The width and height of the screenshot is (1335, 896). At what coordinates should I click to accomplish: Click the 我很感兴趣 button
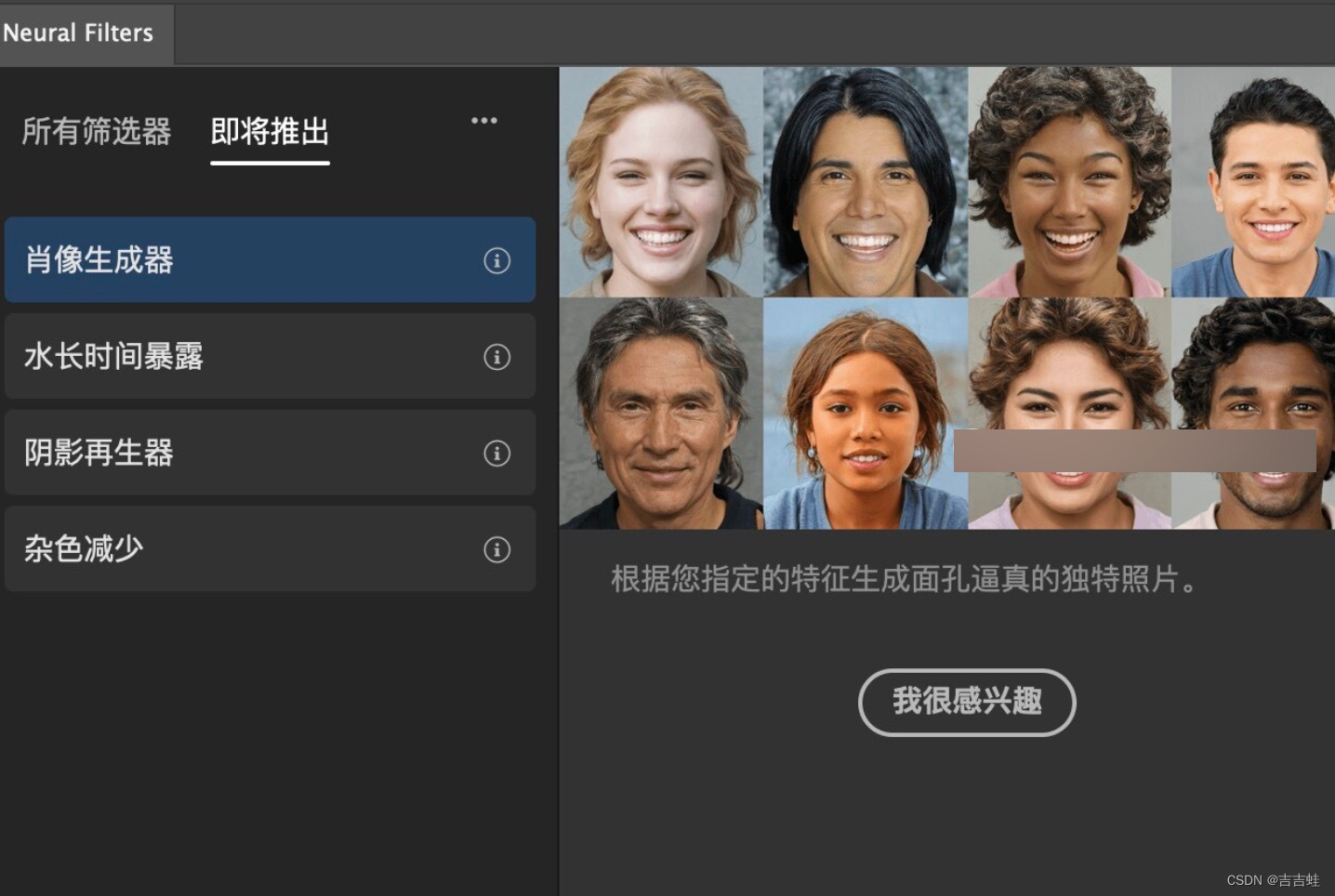[x=967, y=702]
